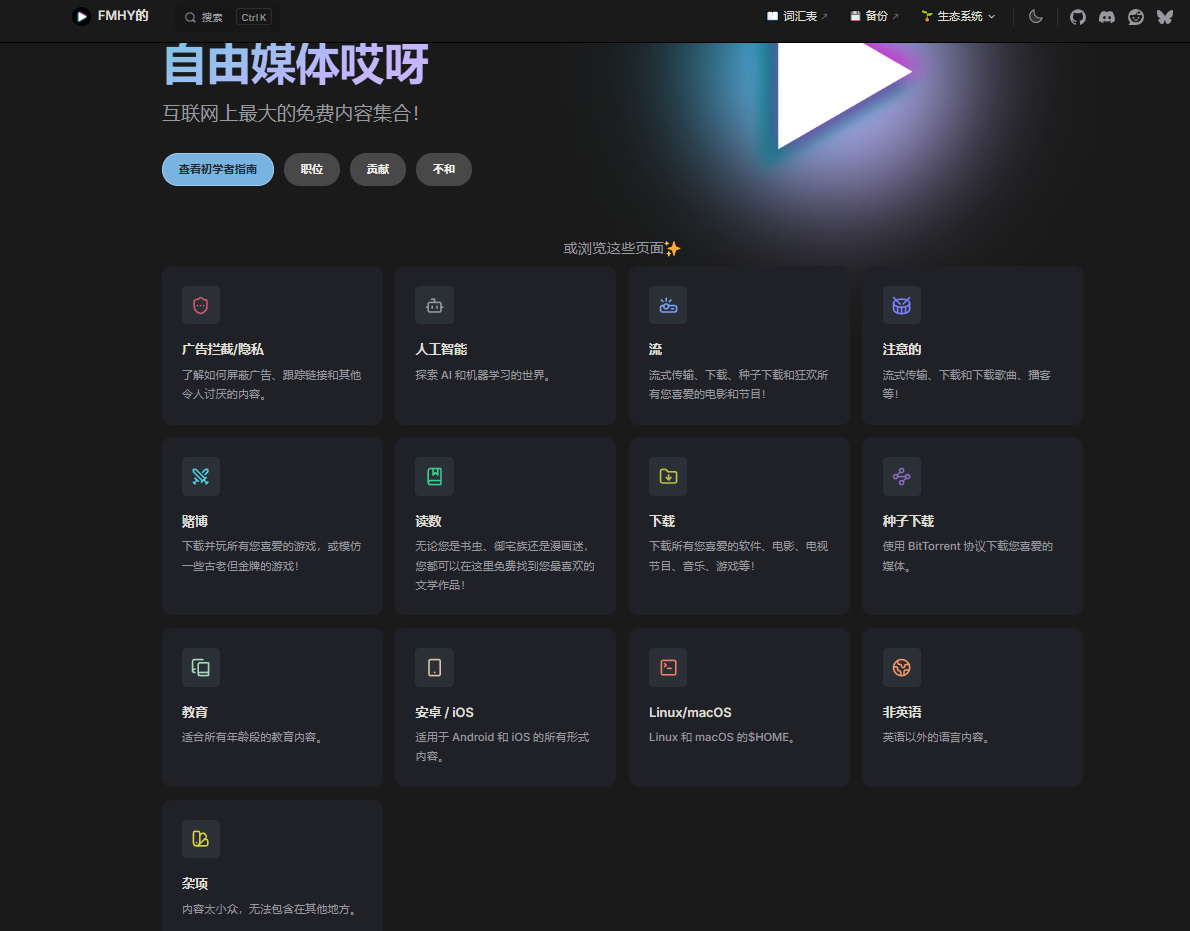
Task: Click the heading 自由媒体哎呀
Action: point(295,65)
